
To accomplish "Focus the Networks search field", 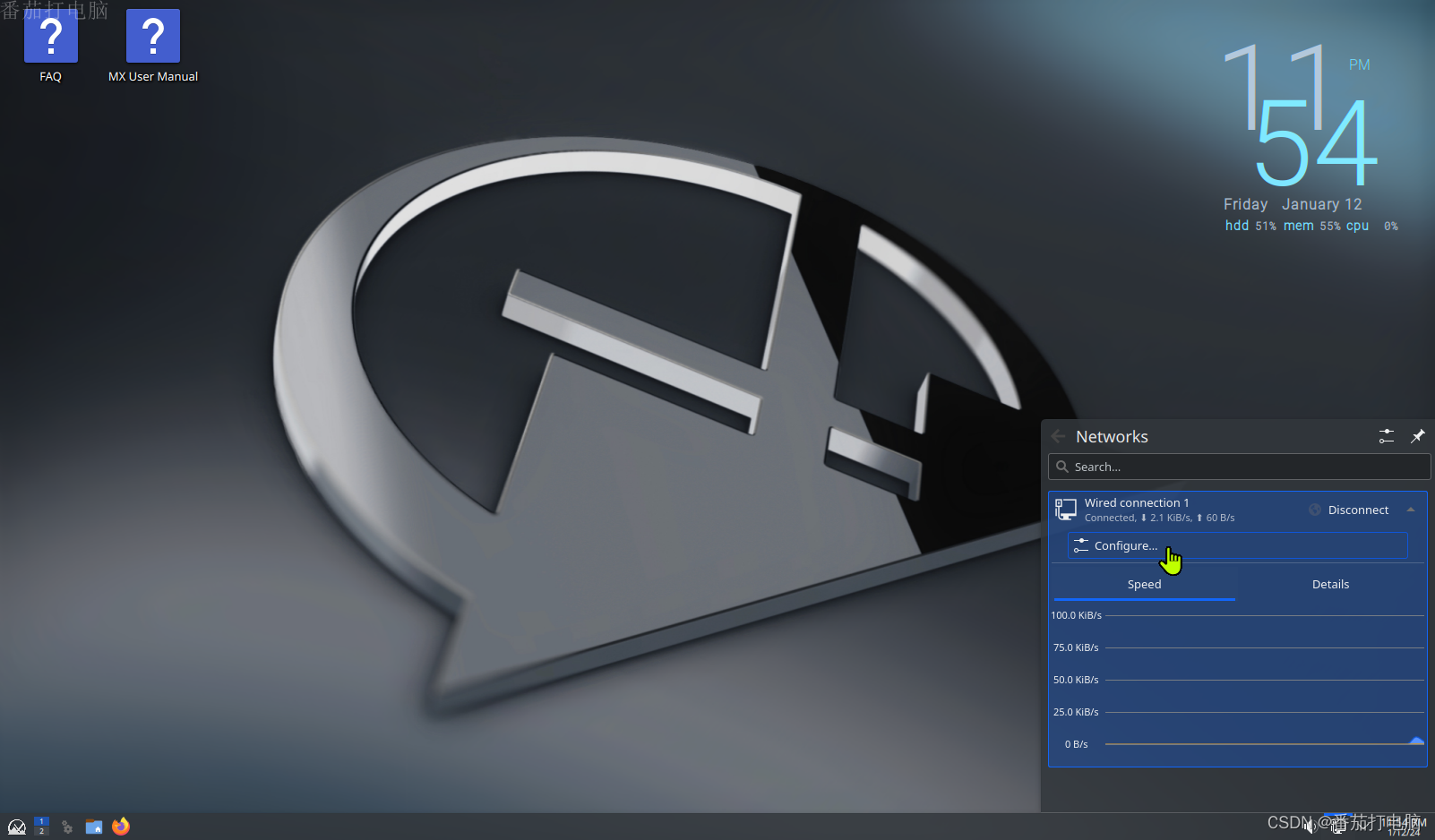I will coord(1239,467).
